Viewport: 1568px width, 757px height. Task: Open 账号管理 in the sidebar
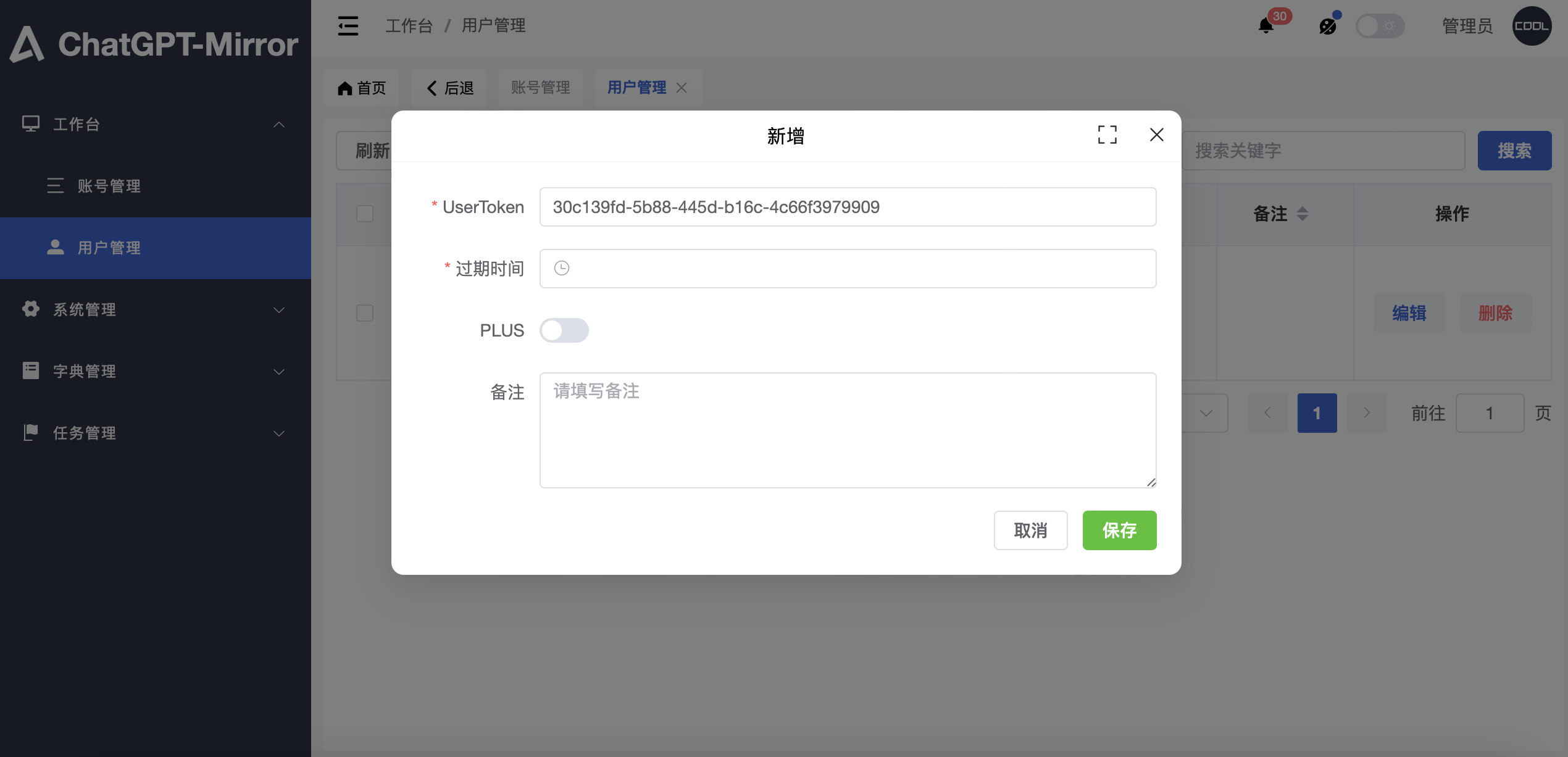click(109, 186)
